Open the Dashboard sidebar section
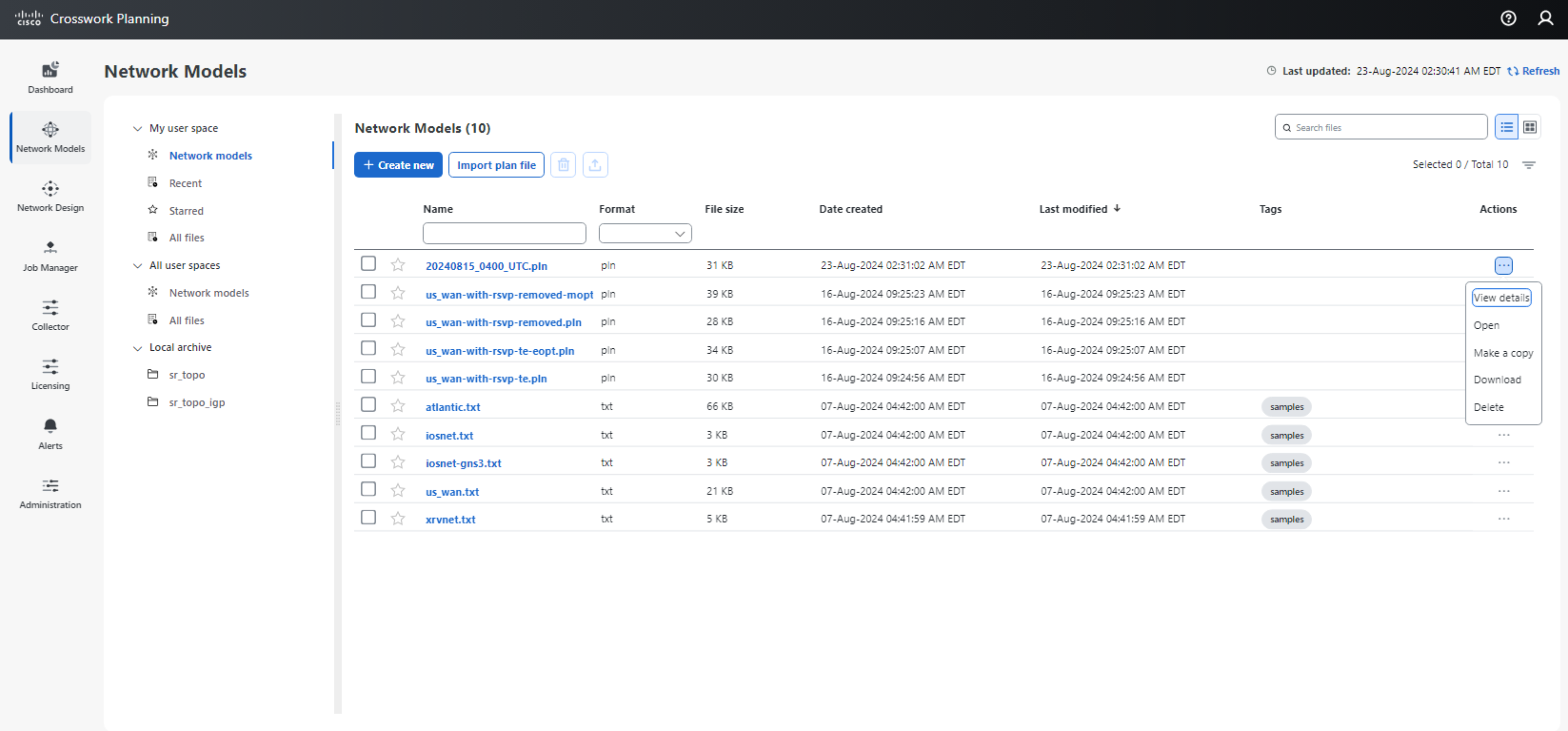Viewport: 1568px width, 731px height. tap(50, 77)
